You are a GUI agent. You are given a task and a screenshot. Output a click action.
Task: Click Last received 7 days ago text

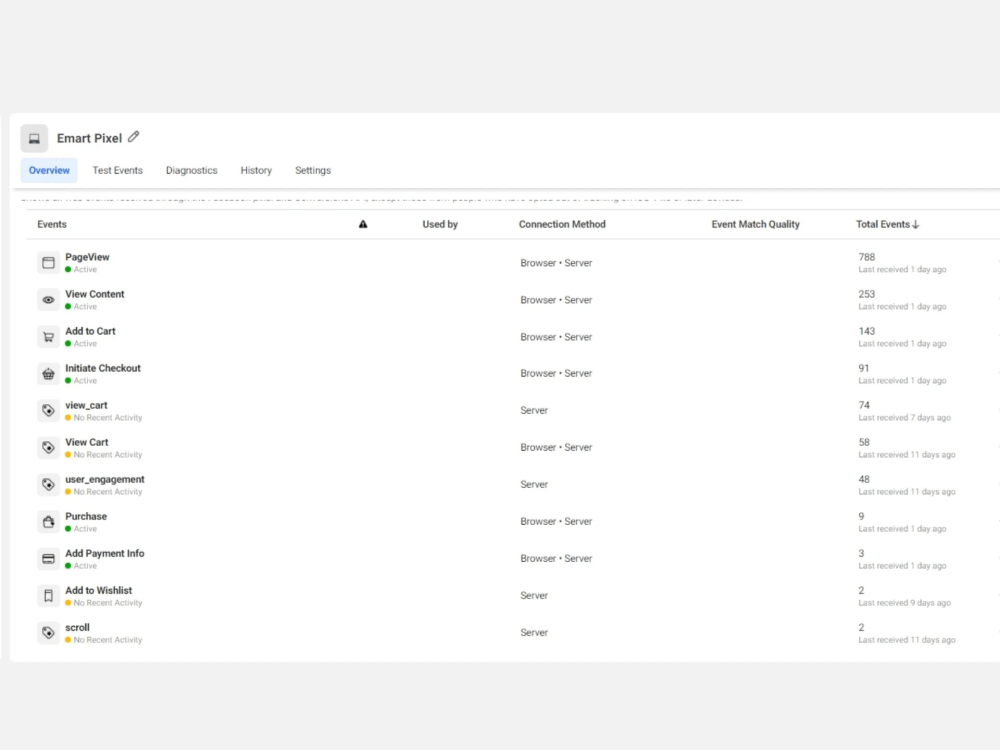point(904,418)
